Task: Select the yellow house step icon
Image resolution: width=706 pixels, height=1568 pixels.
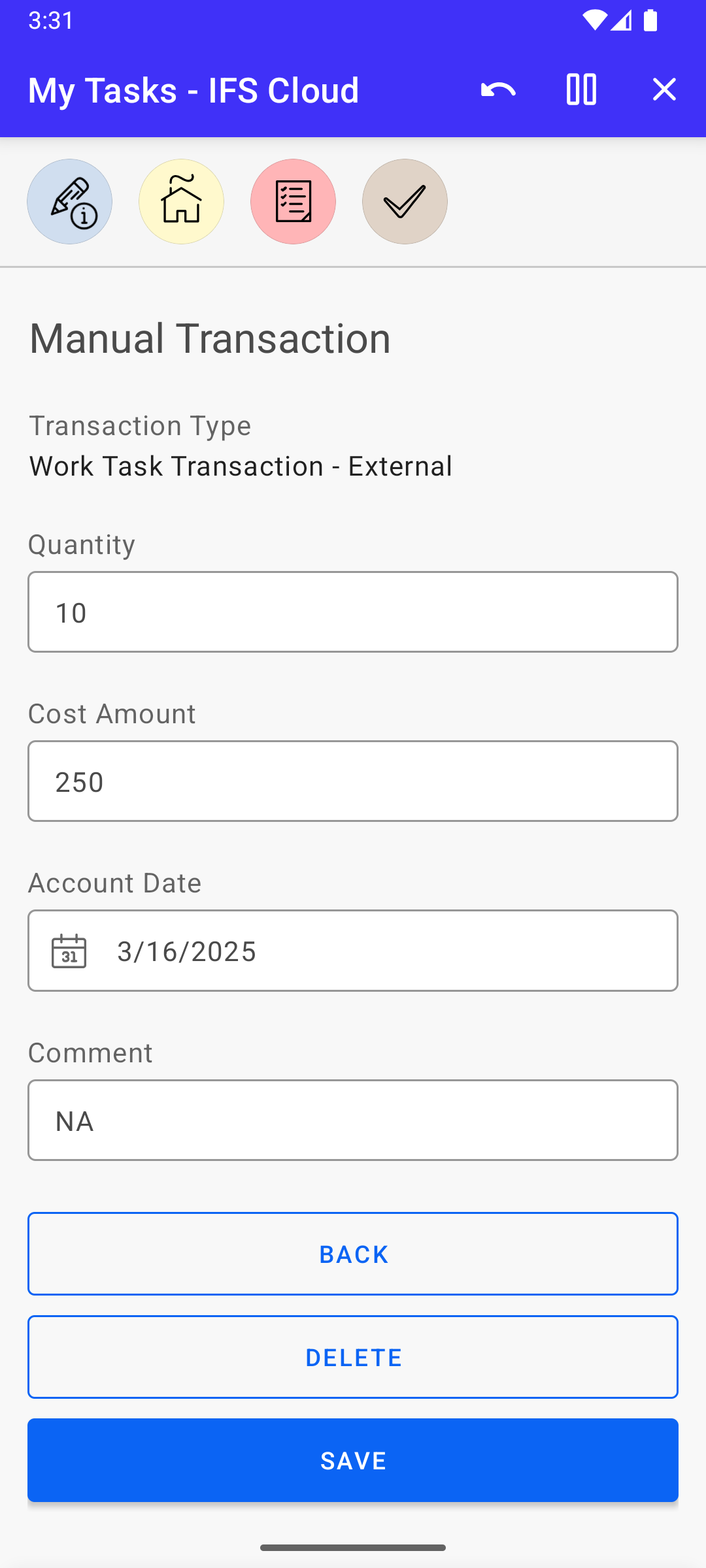Action: [182, 202]
